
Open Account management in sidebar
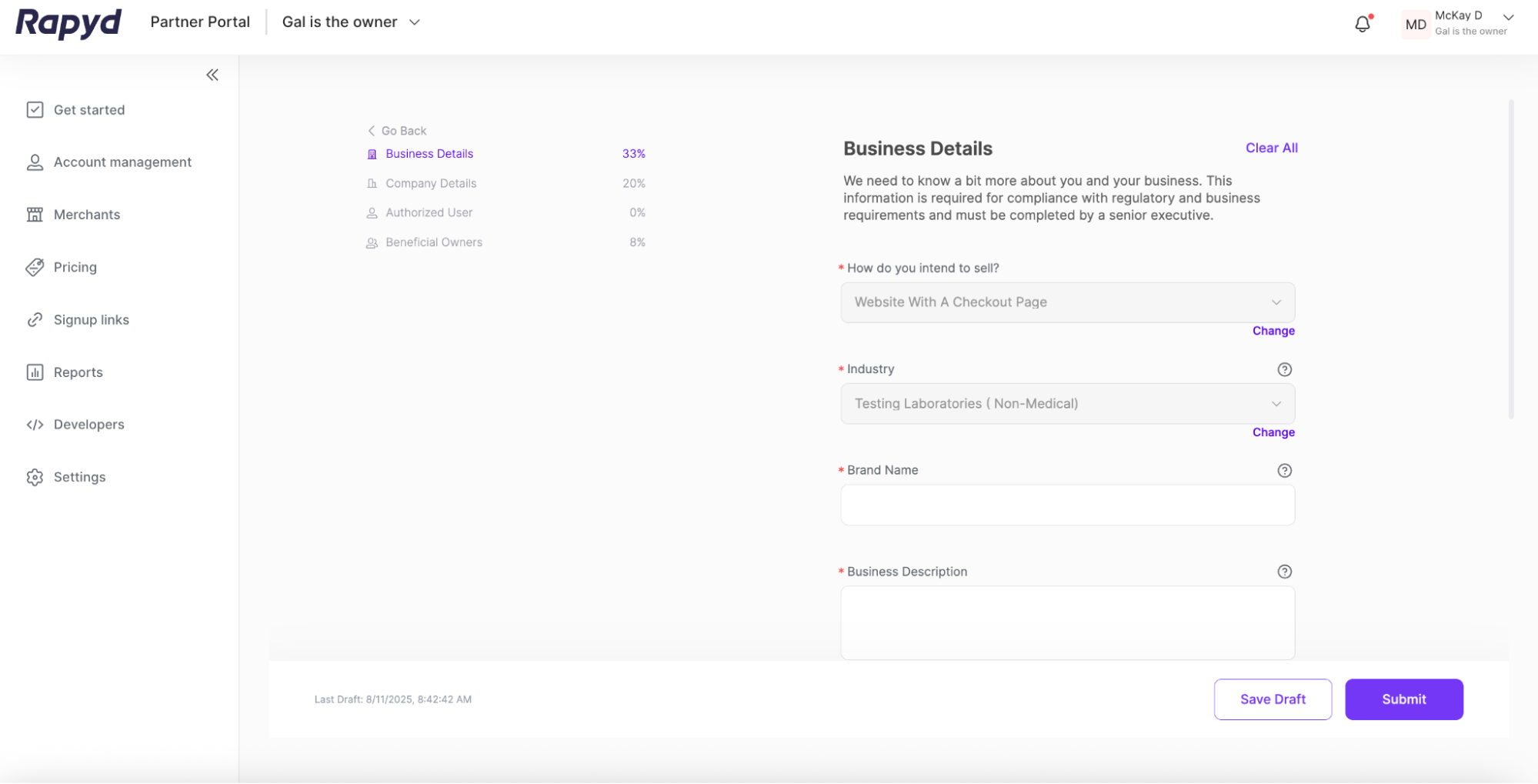[x=122, y=162]
